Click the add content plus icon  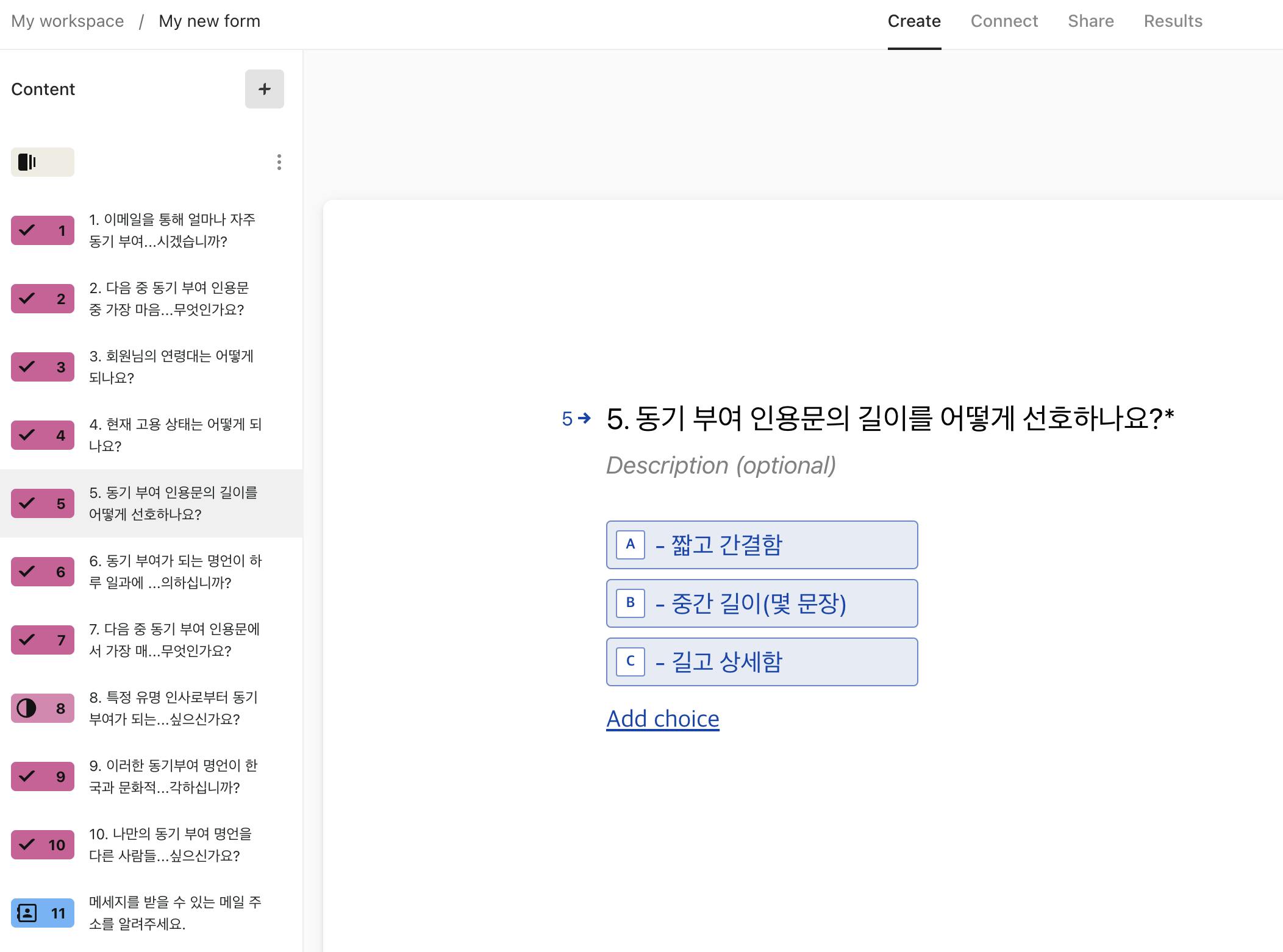pos(264,89)
